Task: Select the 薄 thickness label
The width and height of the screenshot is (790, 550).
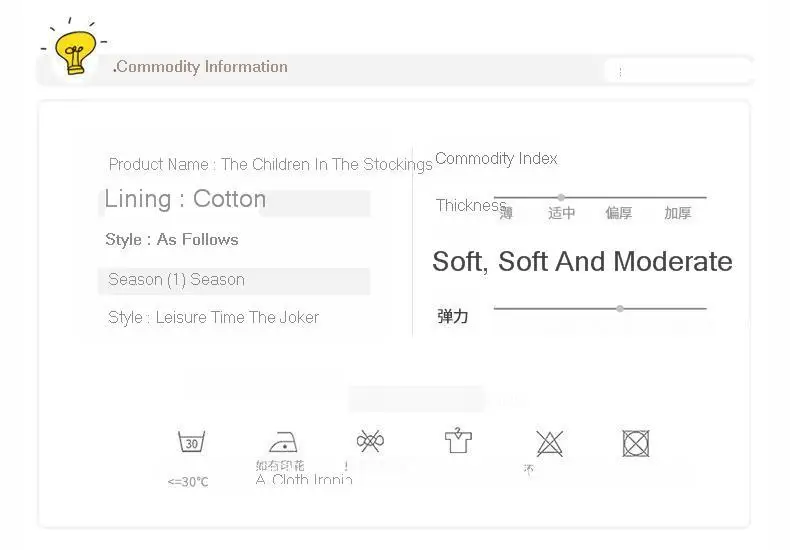Action: pyautogui.click(x=506, y=214)
